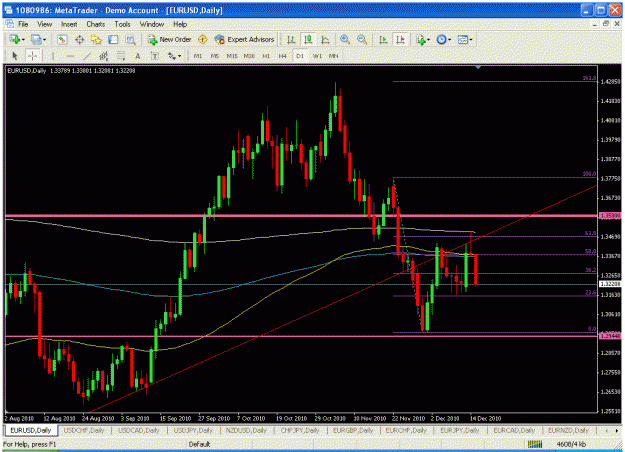Open the Strategy Tester magnifier icon
625x452 pixels.
[130, 39]
